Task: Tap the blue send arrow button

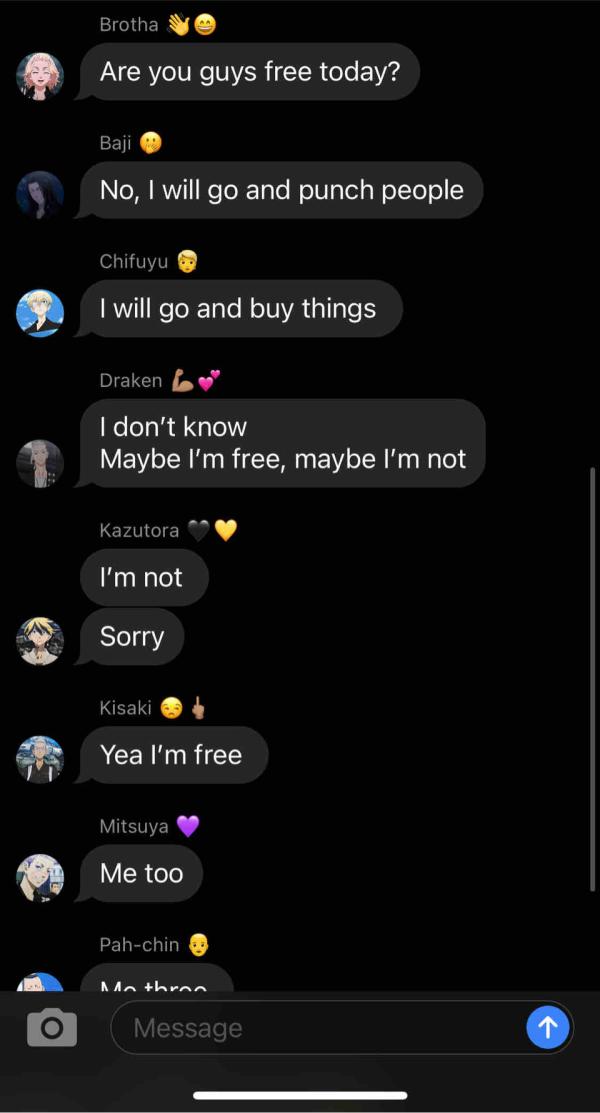Action: [x=547, y=1027]
